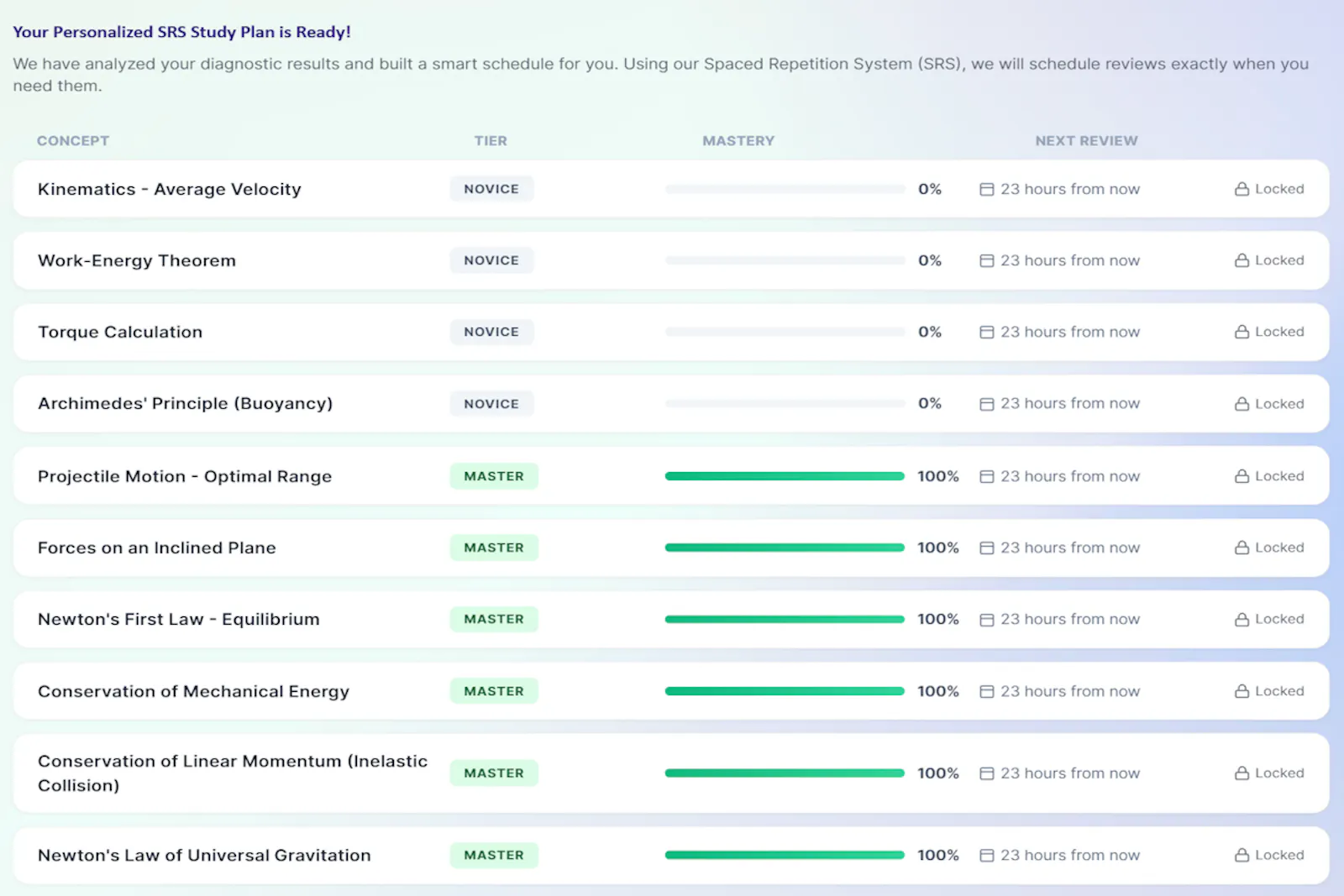Select the Conservation of Mechanical Energy concept name

point(193,691)
